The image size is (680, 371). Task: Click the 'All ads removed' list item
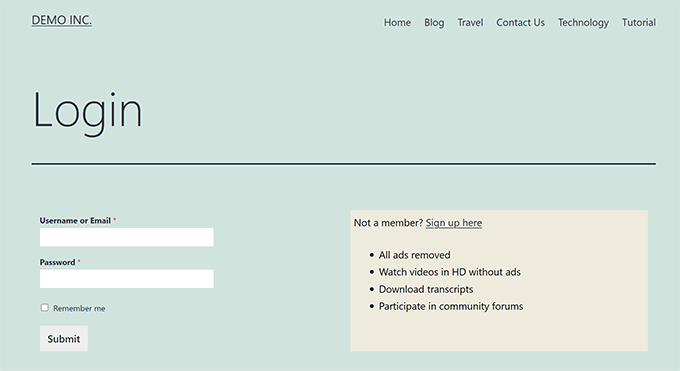[415, 255]
